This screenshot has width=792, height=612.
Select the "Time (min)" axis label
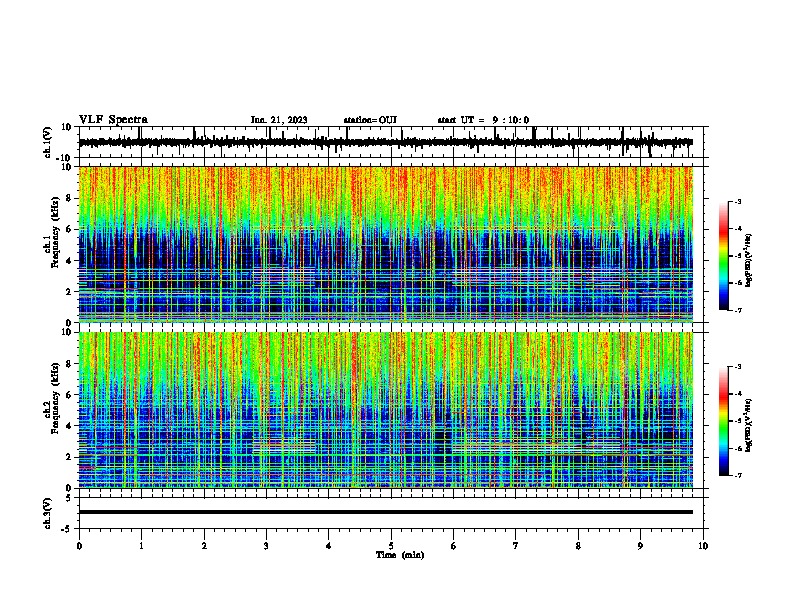click(400, 555)
